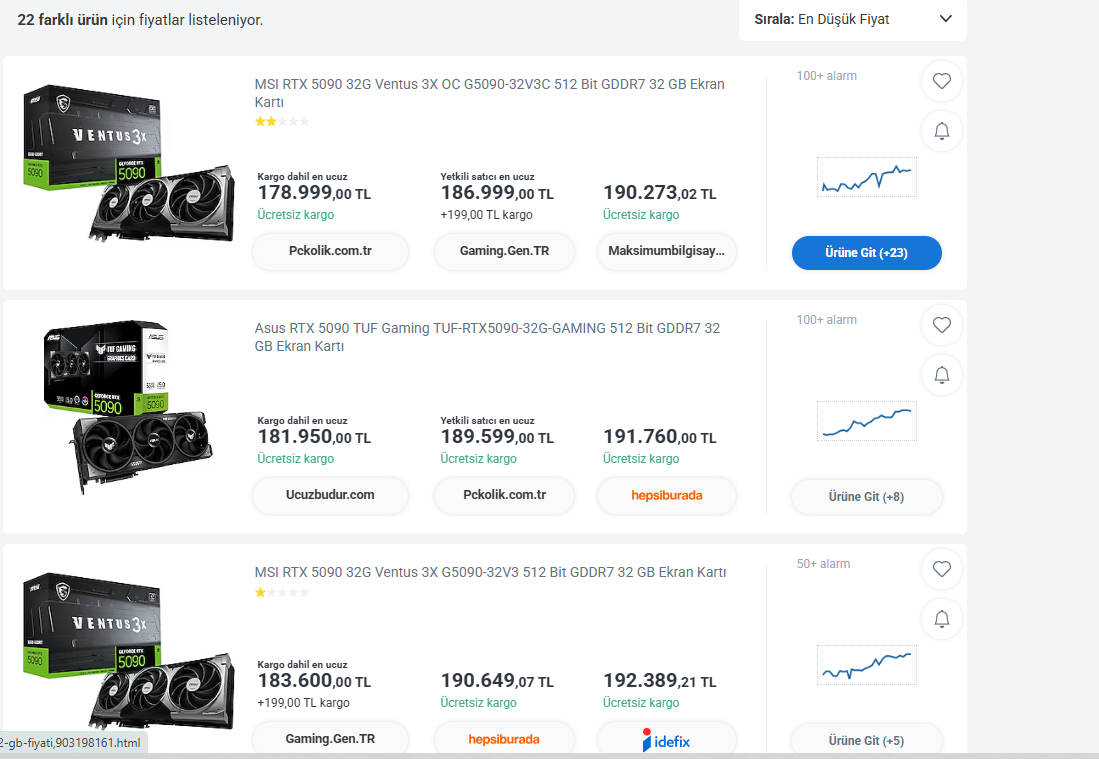Click '100+ alarm' text on MSI Ventus 3X OC card
1099x759 pixels.
[826, 76]
